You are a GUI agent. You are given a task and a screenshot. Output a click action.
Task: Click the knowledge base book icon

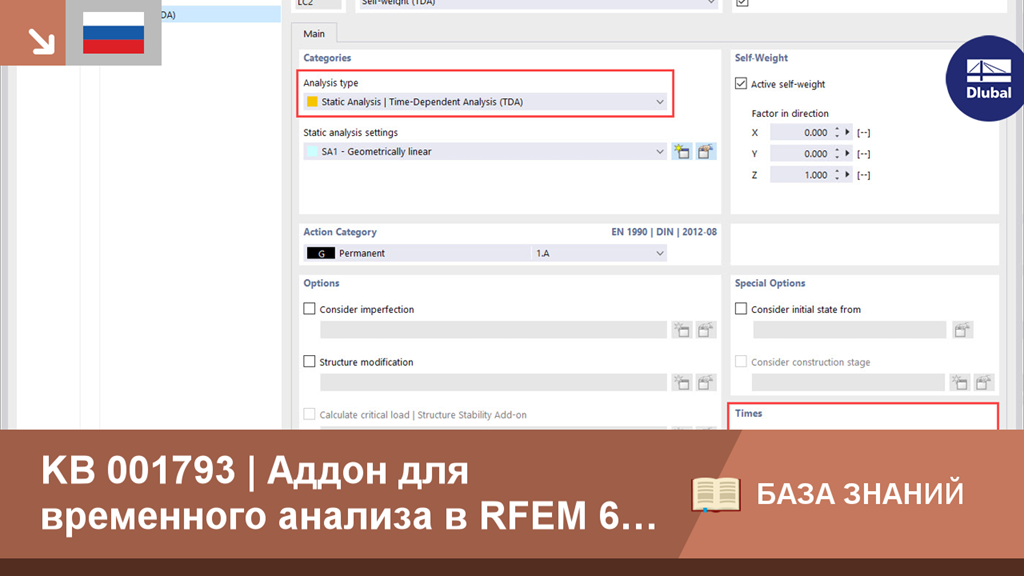[716, 494]
